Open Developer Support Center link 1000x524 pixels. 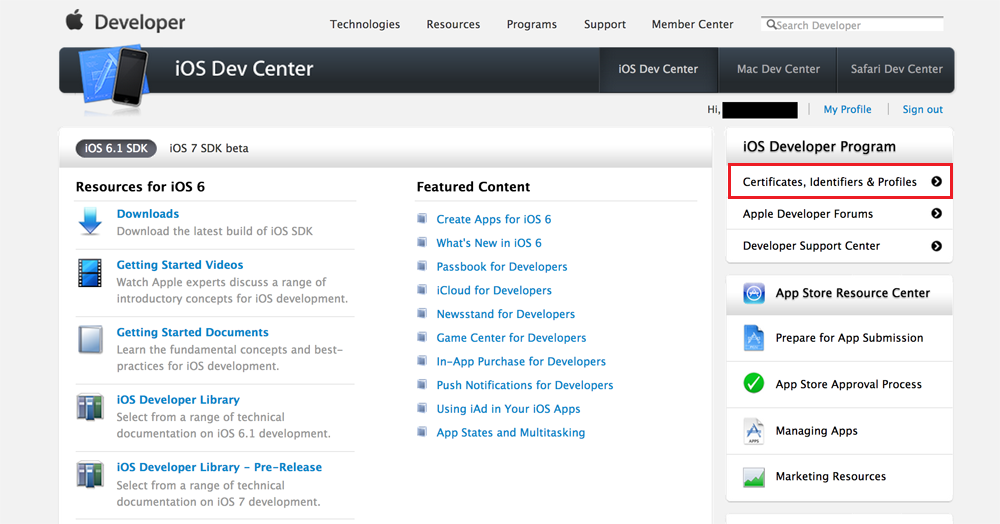tap(811, 246)
